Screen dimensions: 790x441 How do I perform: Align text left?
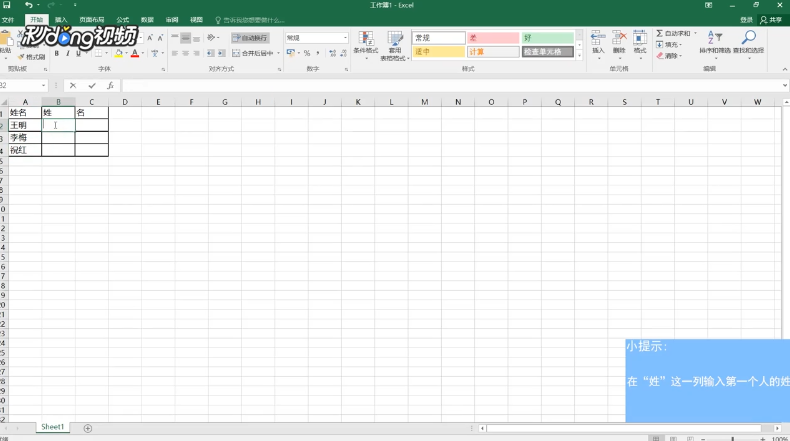click(175, 53)
